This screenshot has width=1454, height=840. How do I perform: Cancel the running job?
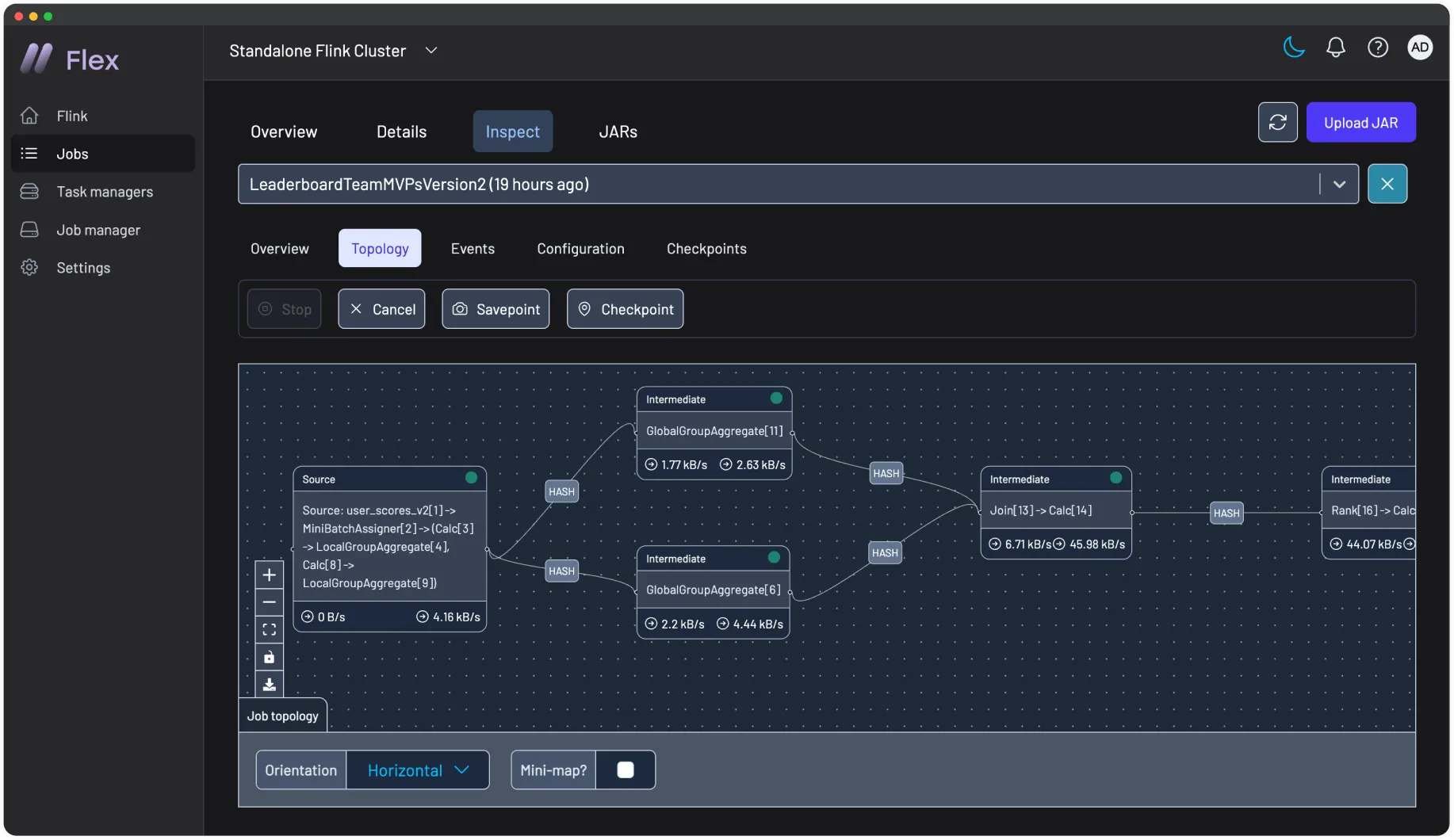click(381, 309)
